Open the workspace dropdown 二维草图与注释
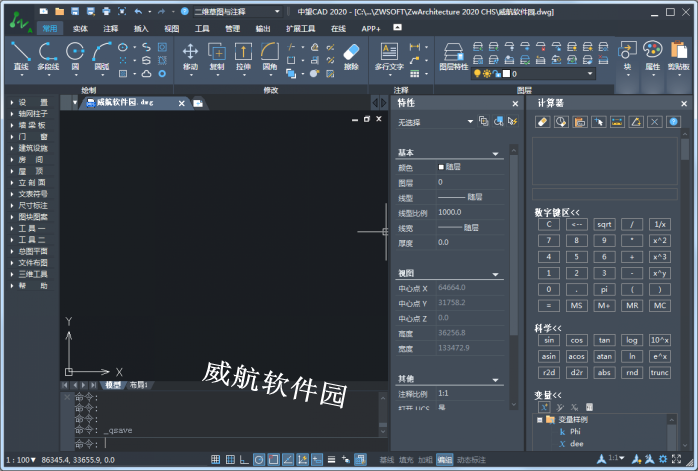 [x=236, y=12]
